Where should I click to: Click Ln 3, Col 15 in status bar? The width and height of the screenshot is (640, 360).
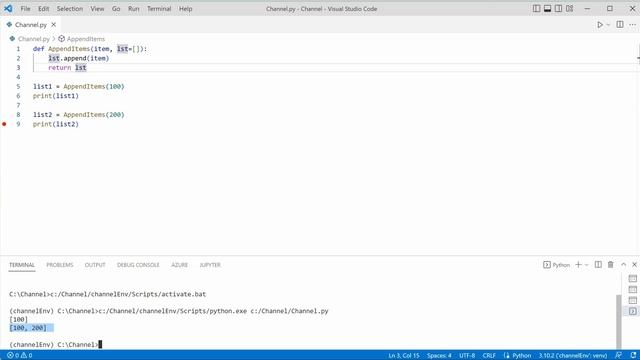404,356
